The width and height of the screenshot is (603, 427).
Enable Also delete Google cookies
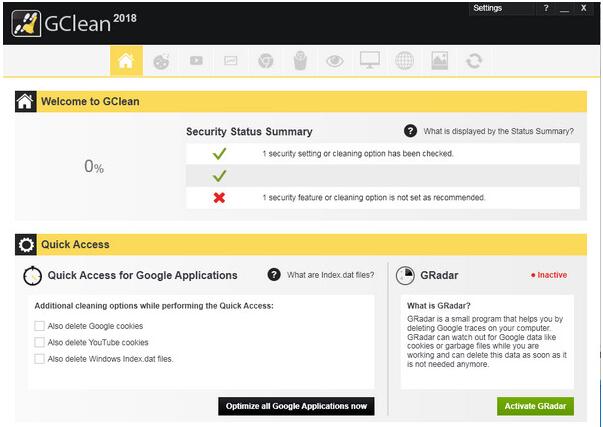[39, 326]
